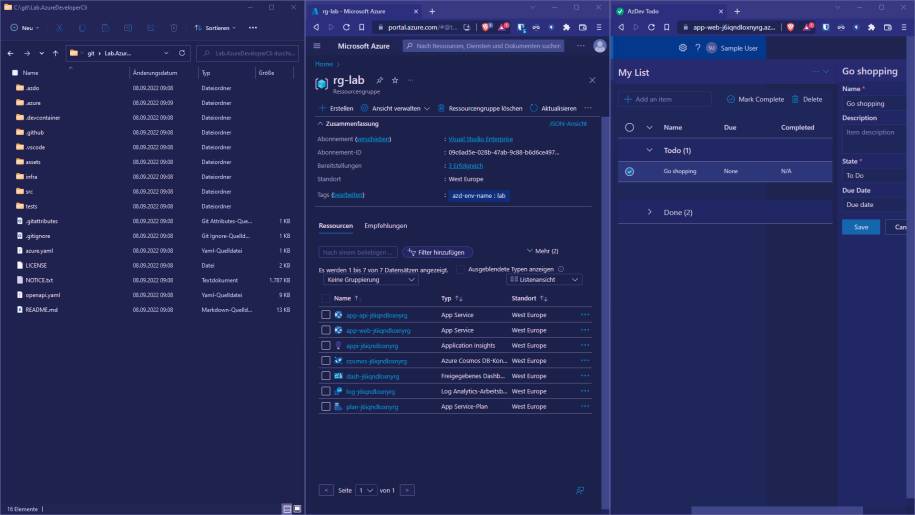Open the File Explorer more options ellipsis

(253, 27)
